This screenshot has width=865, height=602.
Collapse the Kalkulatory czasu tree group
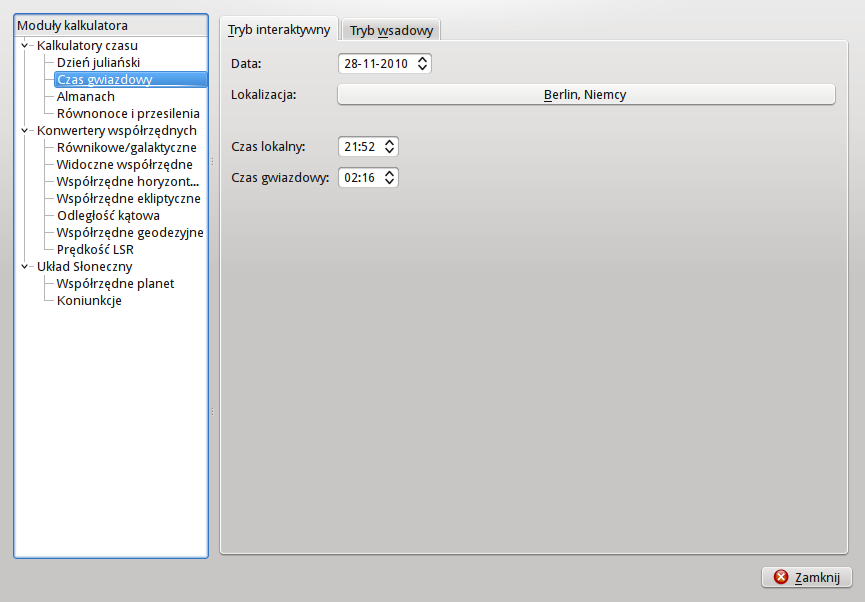24,45
